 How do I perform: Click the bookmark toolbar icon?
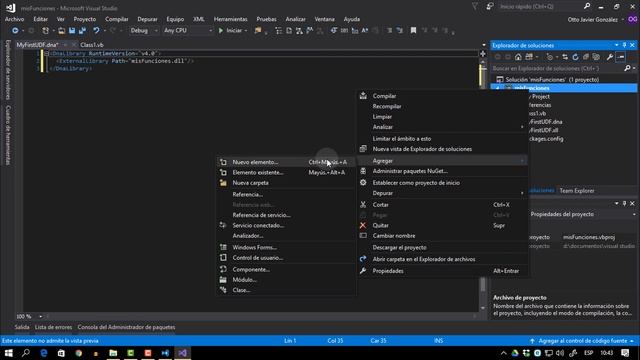click(413, 31)
